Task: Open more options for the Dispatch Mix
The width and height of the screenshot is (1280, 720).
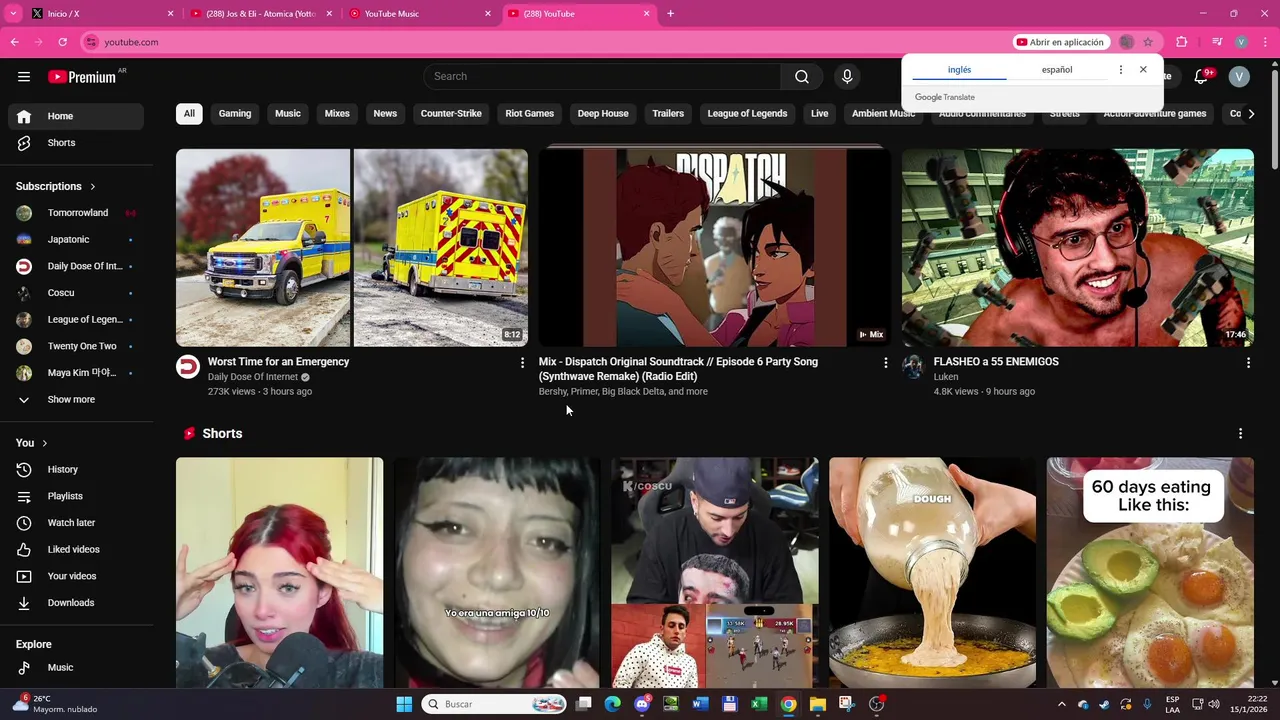Action: click(x=885, y=363)
